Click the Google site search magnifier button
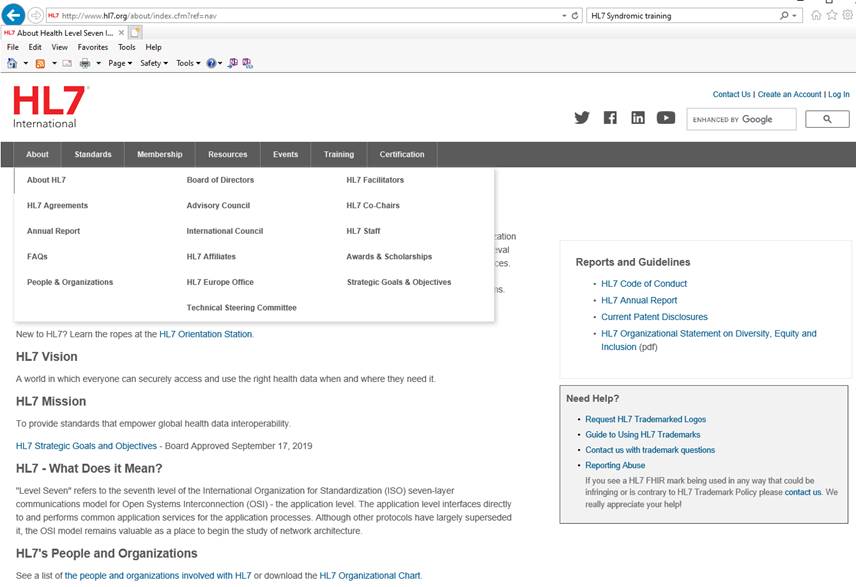856x587 pixels. (827, 119)
